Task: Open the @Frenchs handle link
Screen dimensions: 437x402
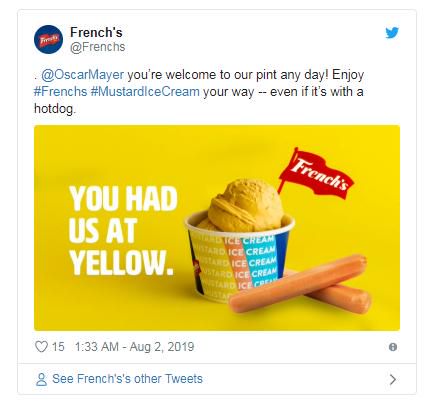Action: point(97,47)
